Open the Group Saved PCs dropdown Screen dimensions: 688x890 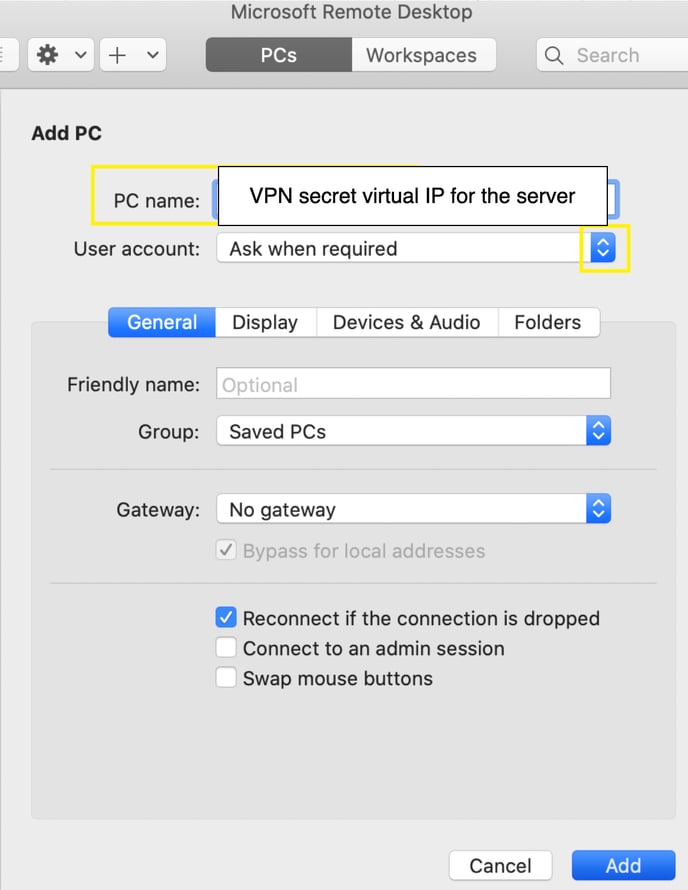tap(598, 431)
